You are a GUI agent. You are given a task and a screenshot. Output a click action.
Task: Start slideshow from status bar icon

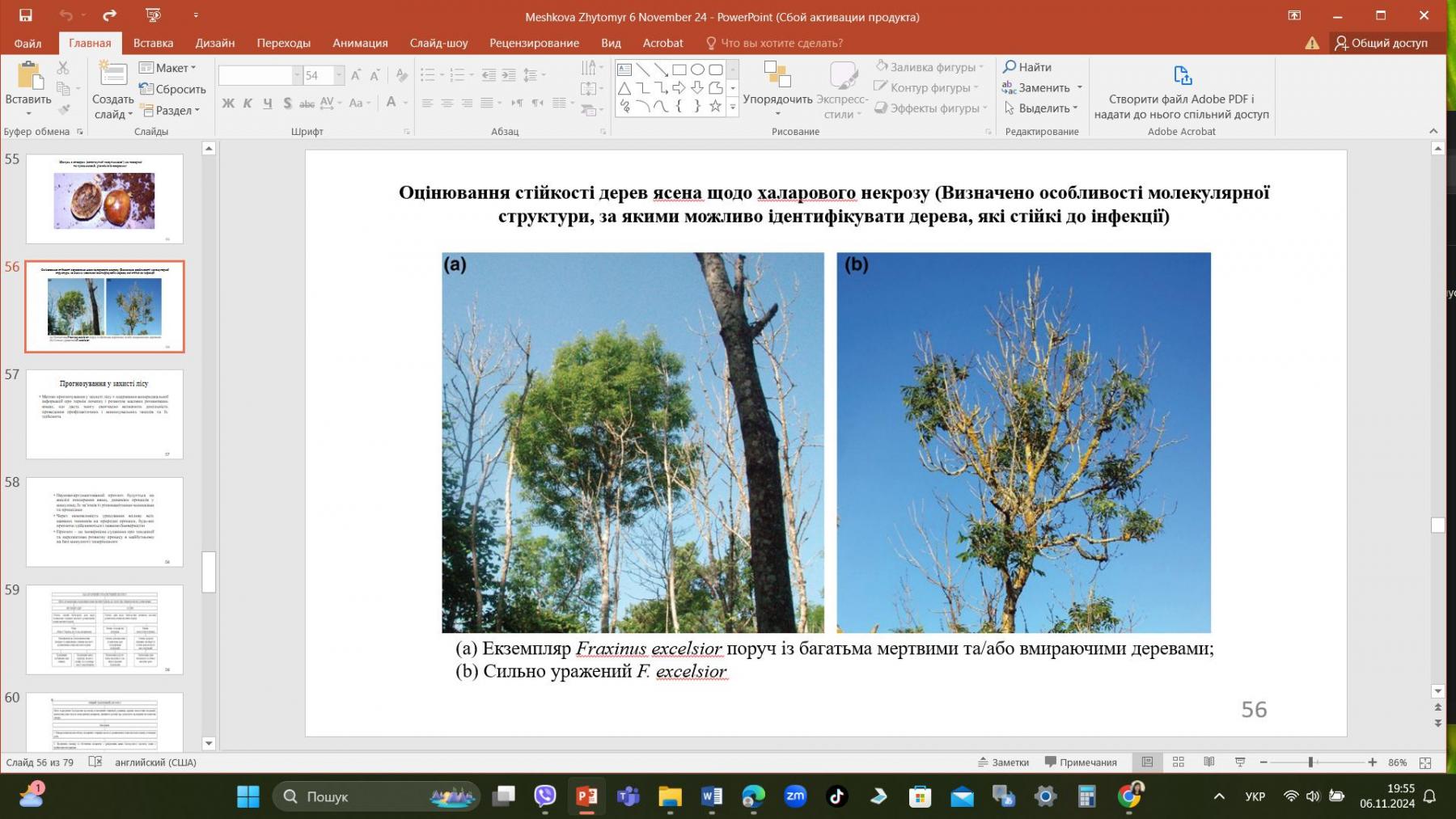click(1239, 762)
